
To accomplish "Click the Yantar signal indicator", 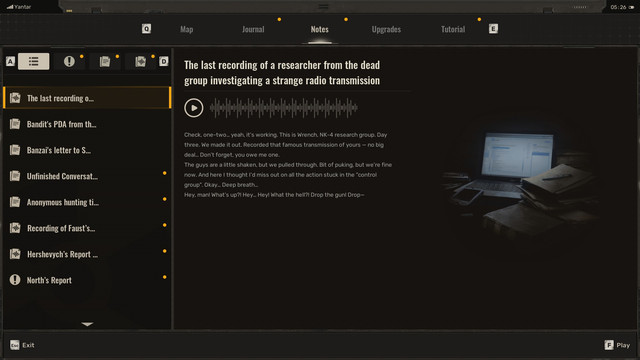I will click(x=19, y=7).
